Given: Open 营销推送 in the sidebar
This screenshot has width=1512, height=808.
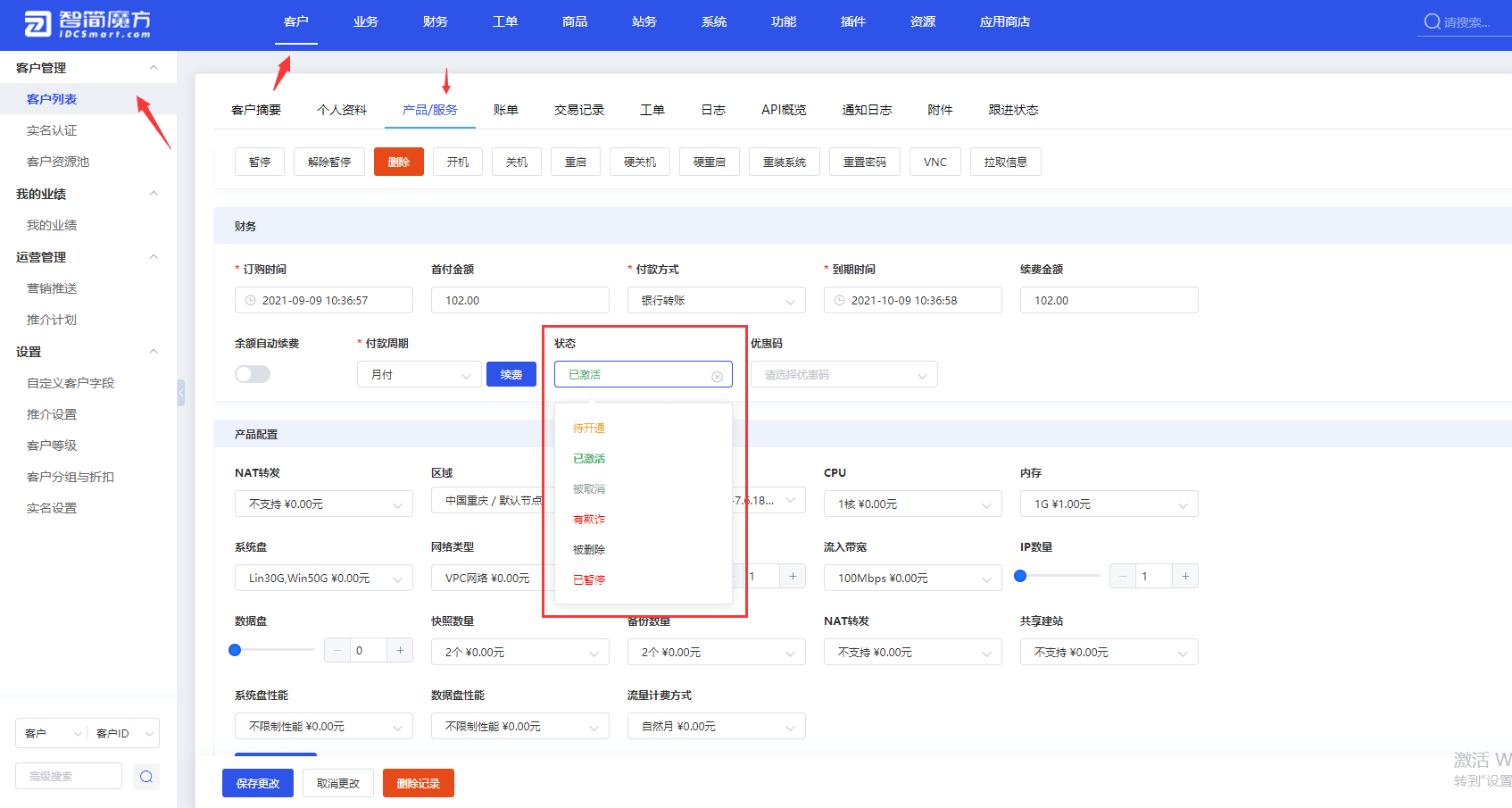Looking at the screenshot, I should [x=52, y=288].
